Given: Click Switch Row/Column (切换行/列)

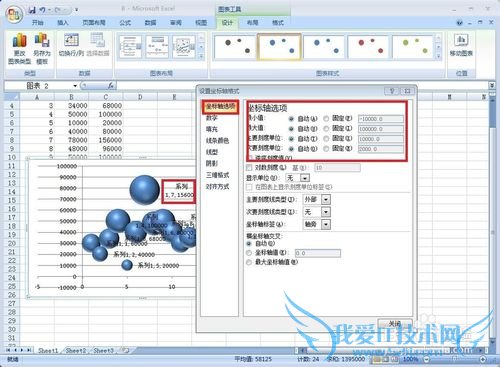Looking at the screenshot, I should point(71,45).
